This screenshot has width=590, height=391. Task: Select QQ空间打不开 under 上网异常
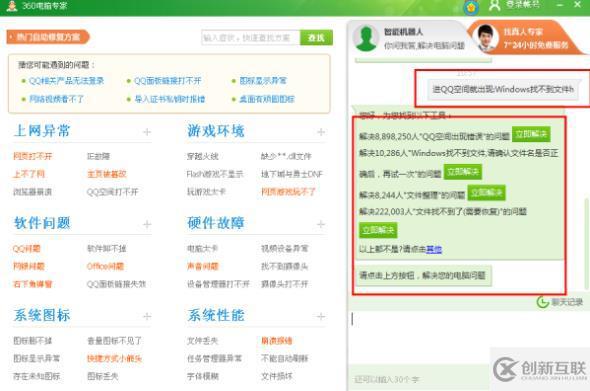tap(113, 192)
